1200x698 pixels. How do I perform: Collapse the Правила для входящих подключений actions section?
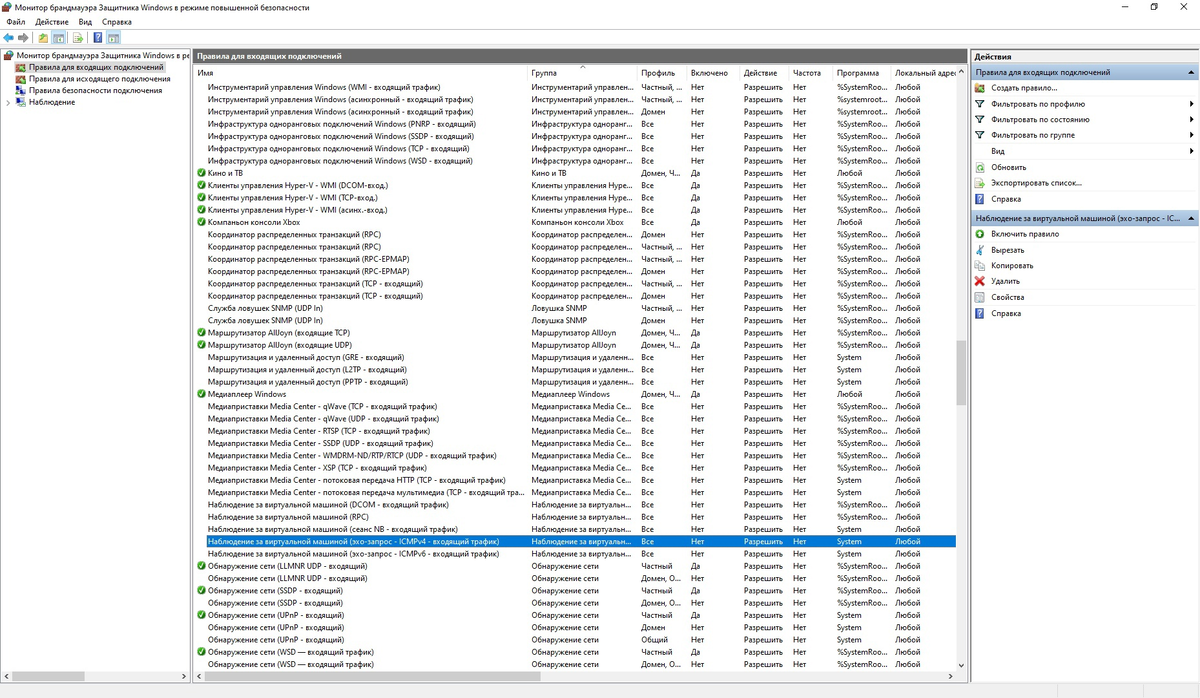coord(1192,72)
